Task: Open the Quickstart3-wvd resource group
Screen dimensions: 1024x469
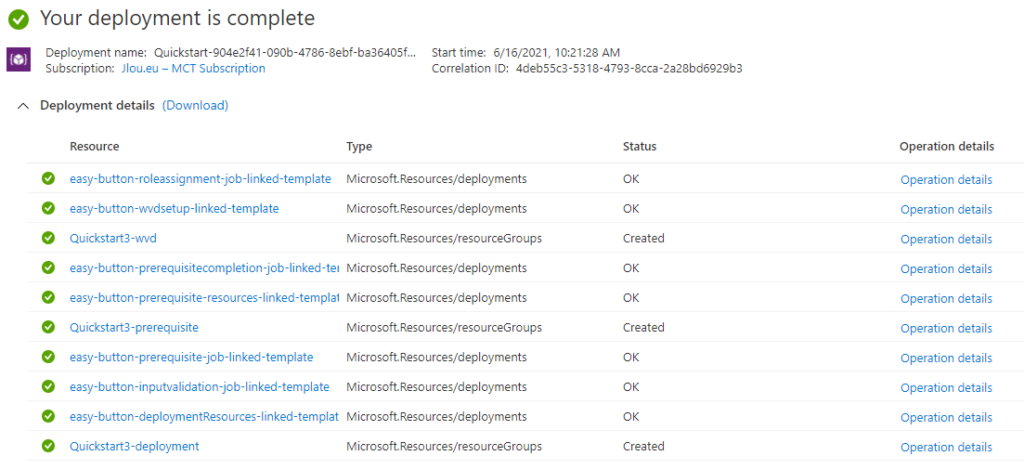Action: click(x=113, y=238)
